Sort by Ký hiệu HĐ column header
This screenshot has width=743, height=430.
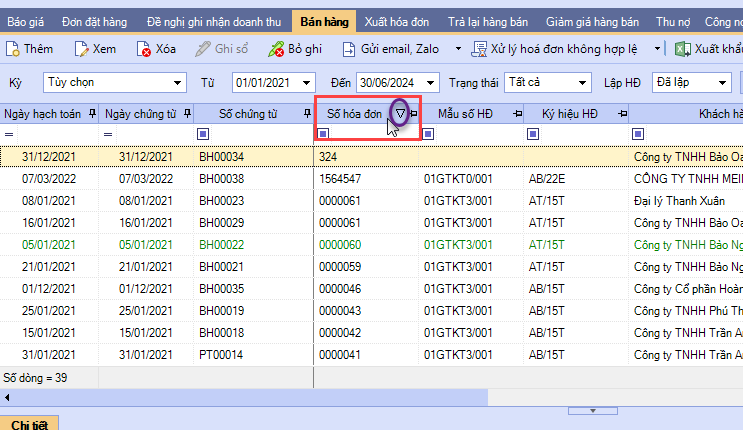click(x=570, y=114)
